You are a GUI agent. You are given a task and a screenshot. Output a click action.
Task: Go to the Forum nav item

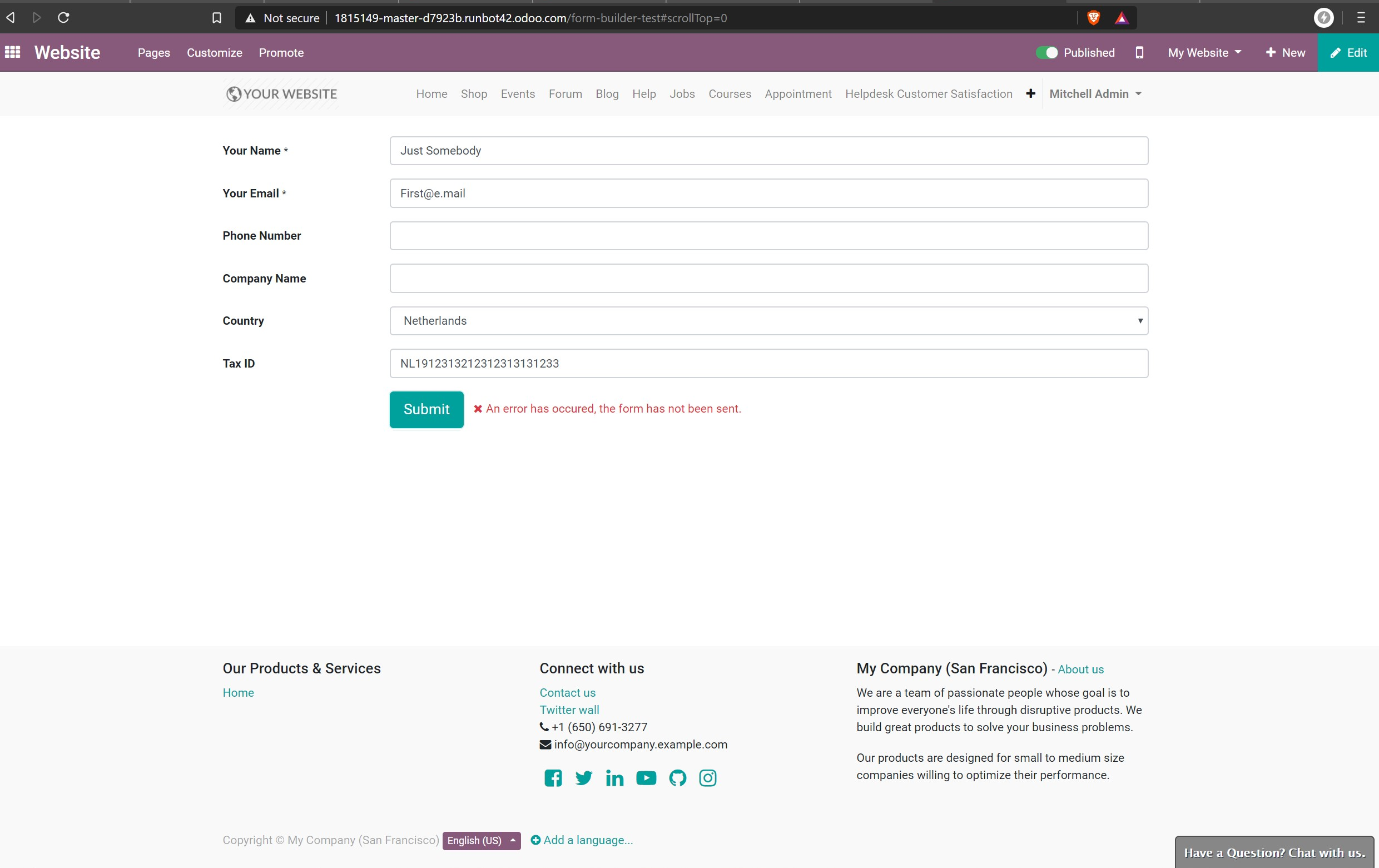[x=564, y=93]
